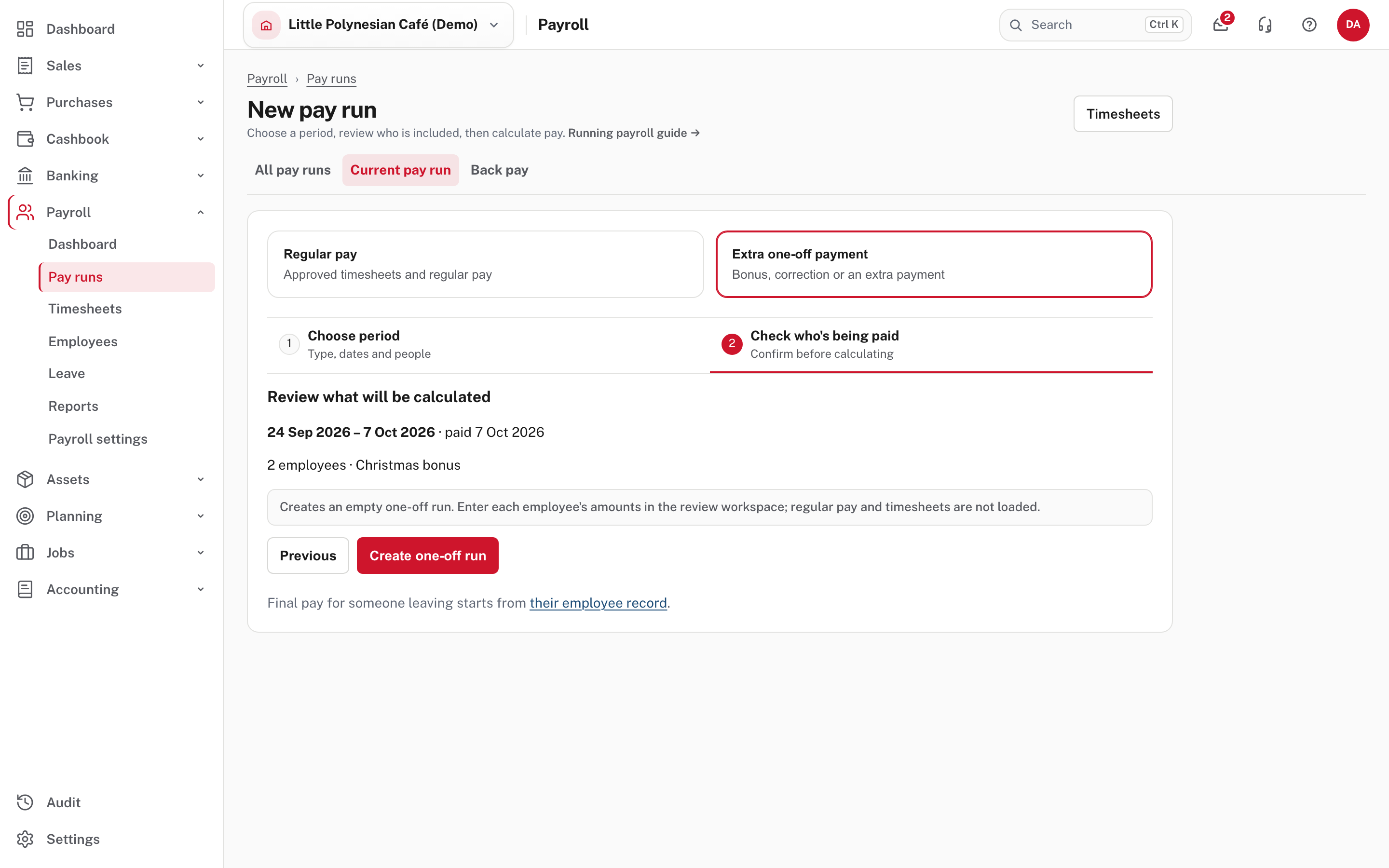Click the Jobs briefcase icon
Image resolution: width=1389 pixels, height=868 pixels.
pos(25,553)
